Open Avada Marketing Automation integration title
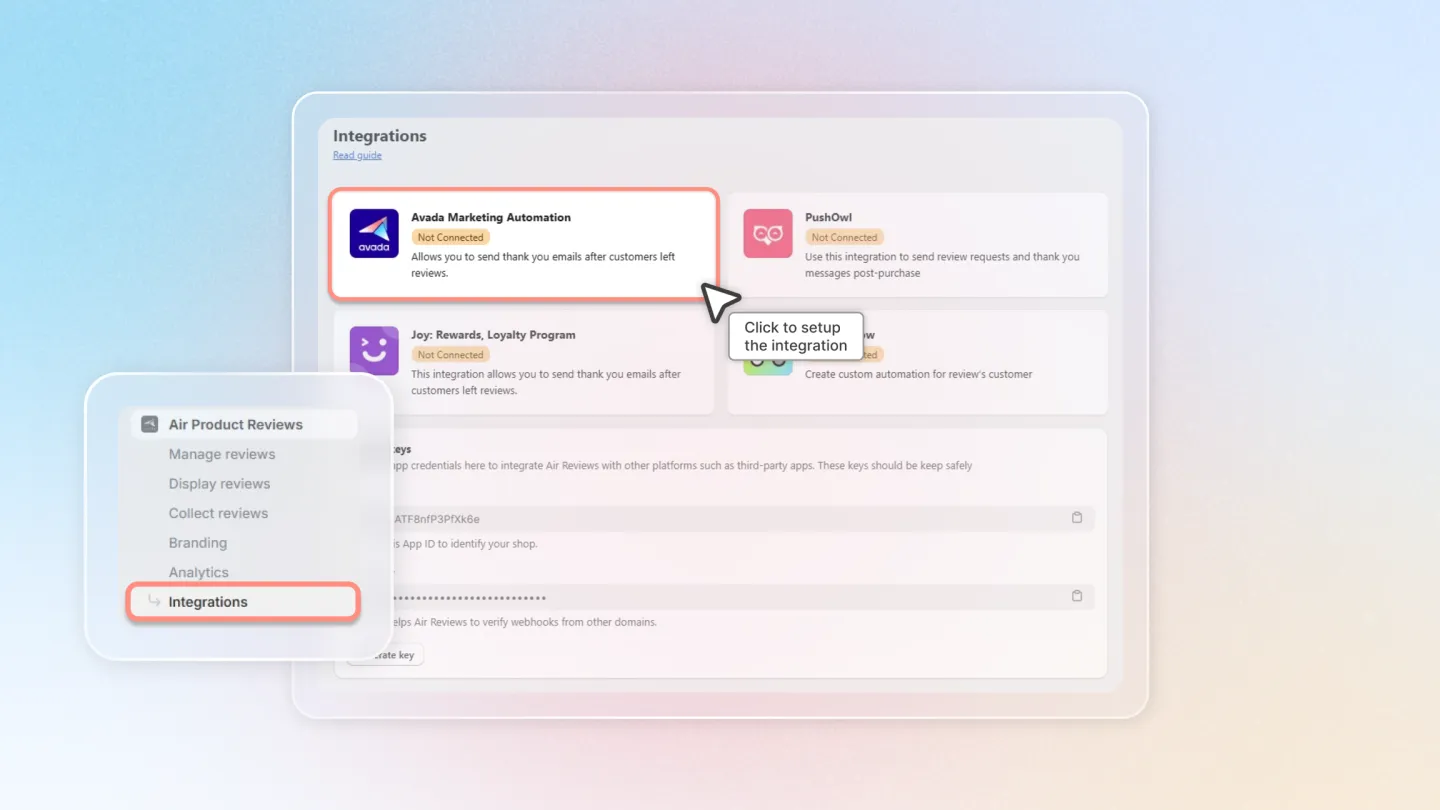This screenshot has width=1440, height=810. (x=491, y=217)
